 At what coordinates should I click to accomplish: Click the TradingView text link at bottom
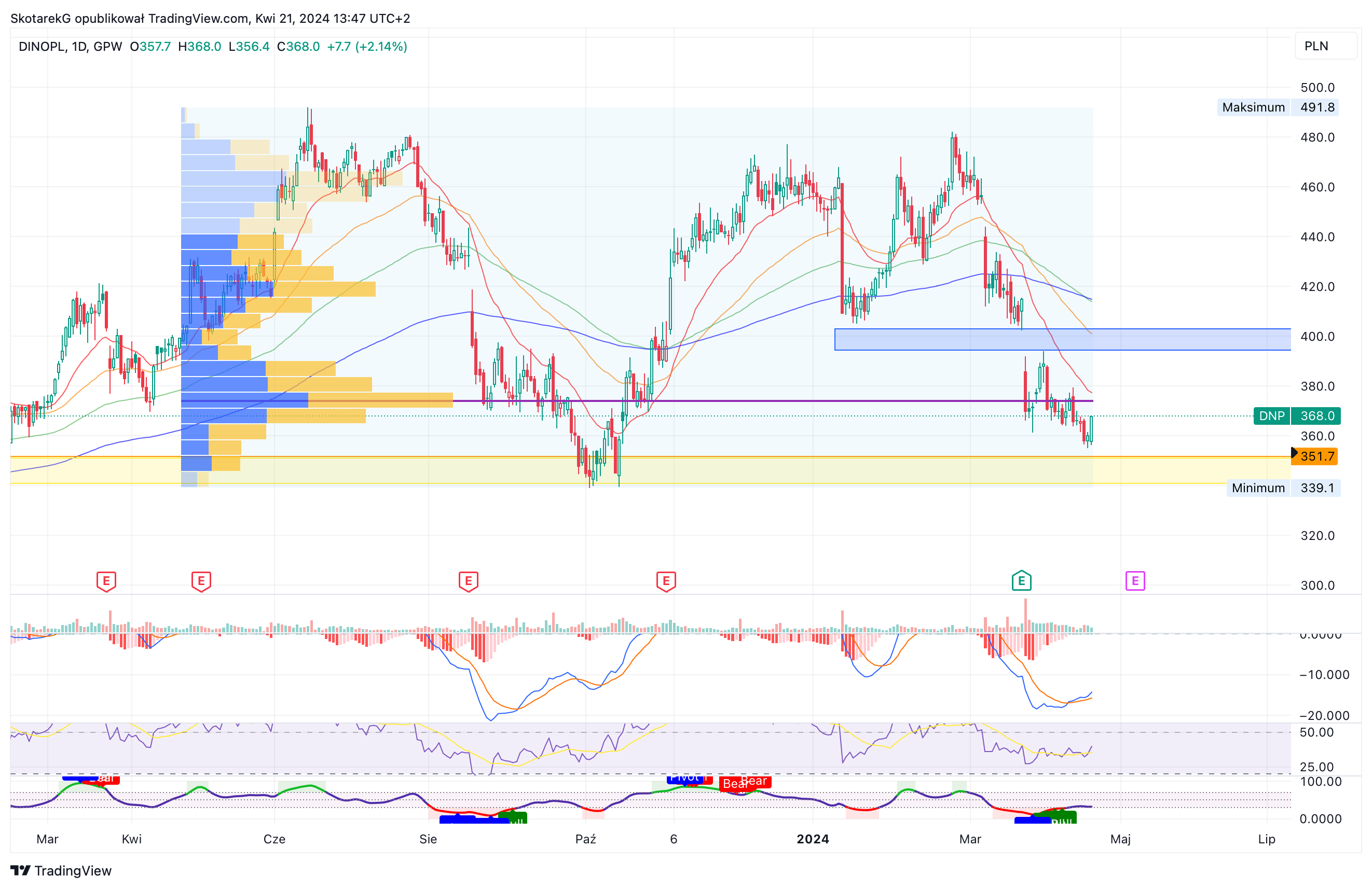[73, 870]
